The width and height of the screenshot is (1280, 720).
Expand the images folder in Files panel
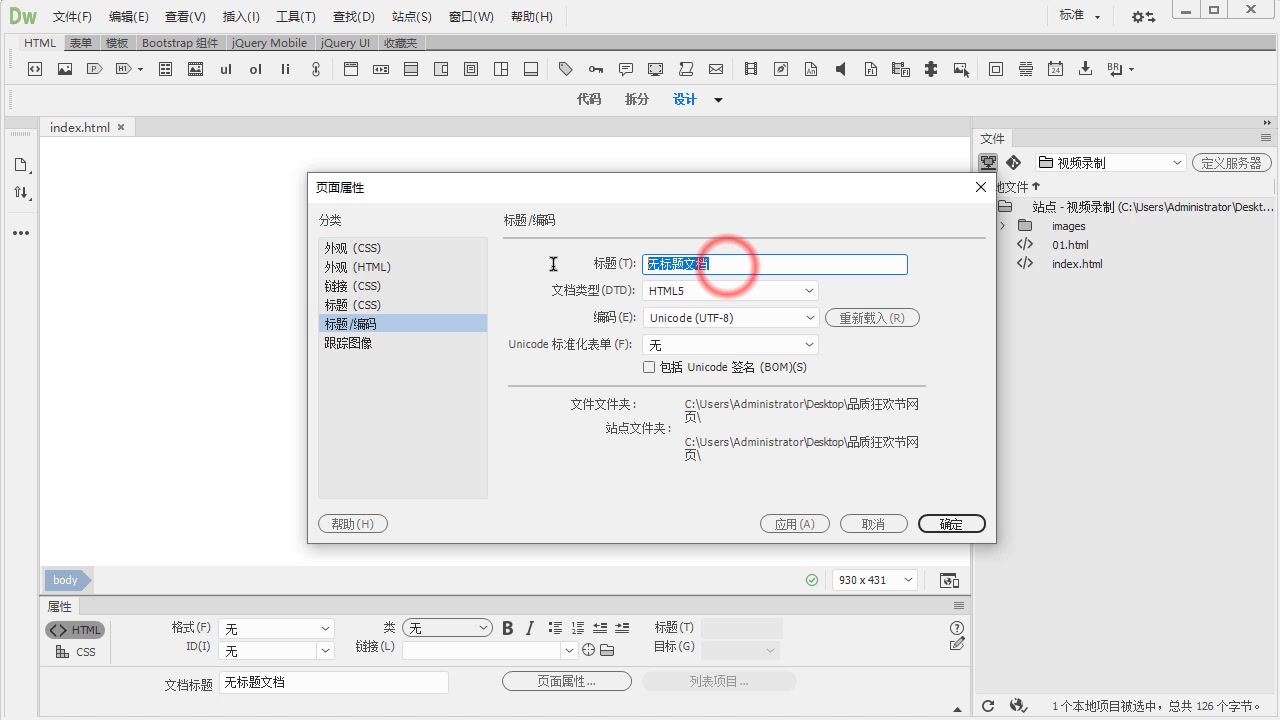click(x=1002, y=226)
